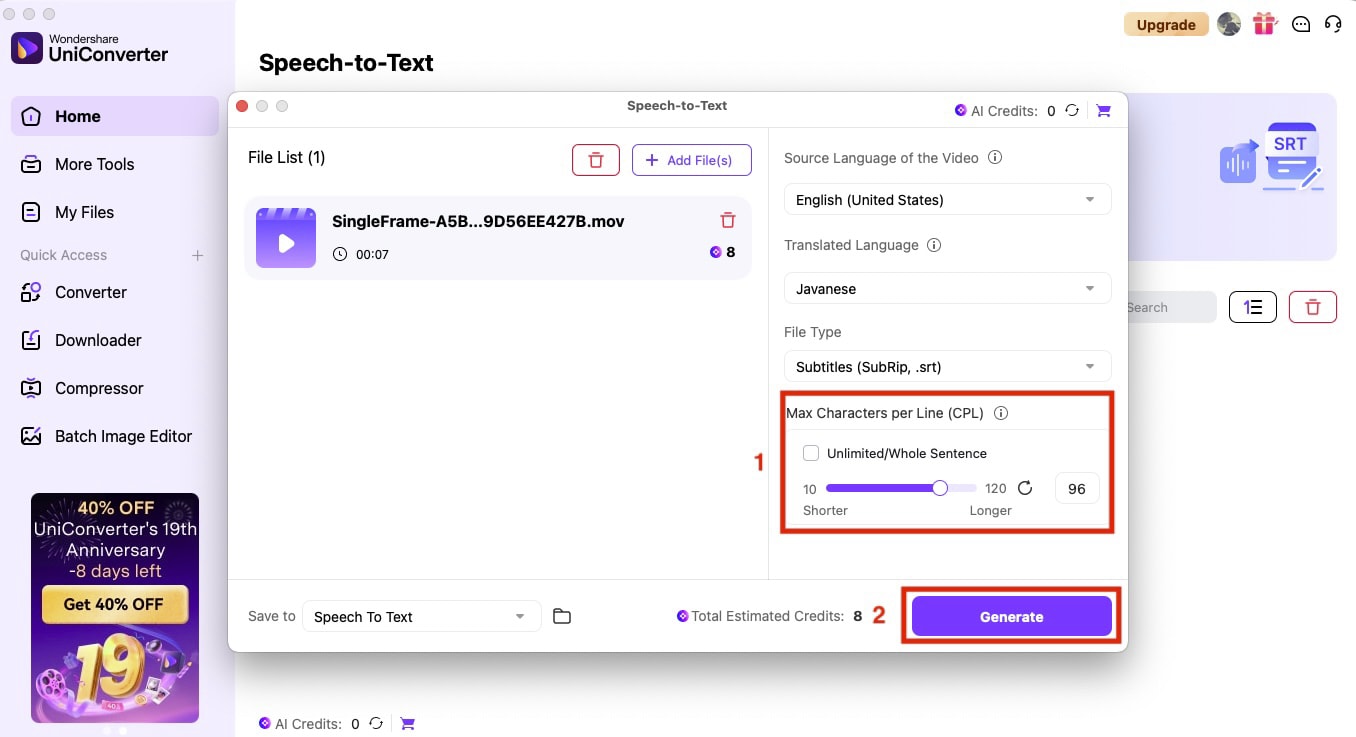This screenshot has height=737, width=1356.
Task: Click the red trash icon in File List header
Action: pyautogui.click(x=596, y=160)
